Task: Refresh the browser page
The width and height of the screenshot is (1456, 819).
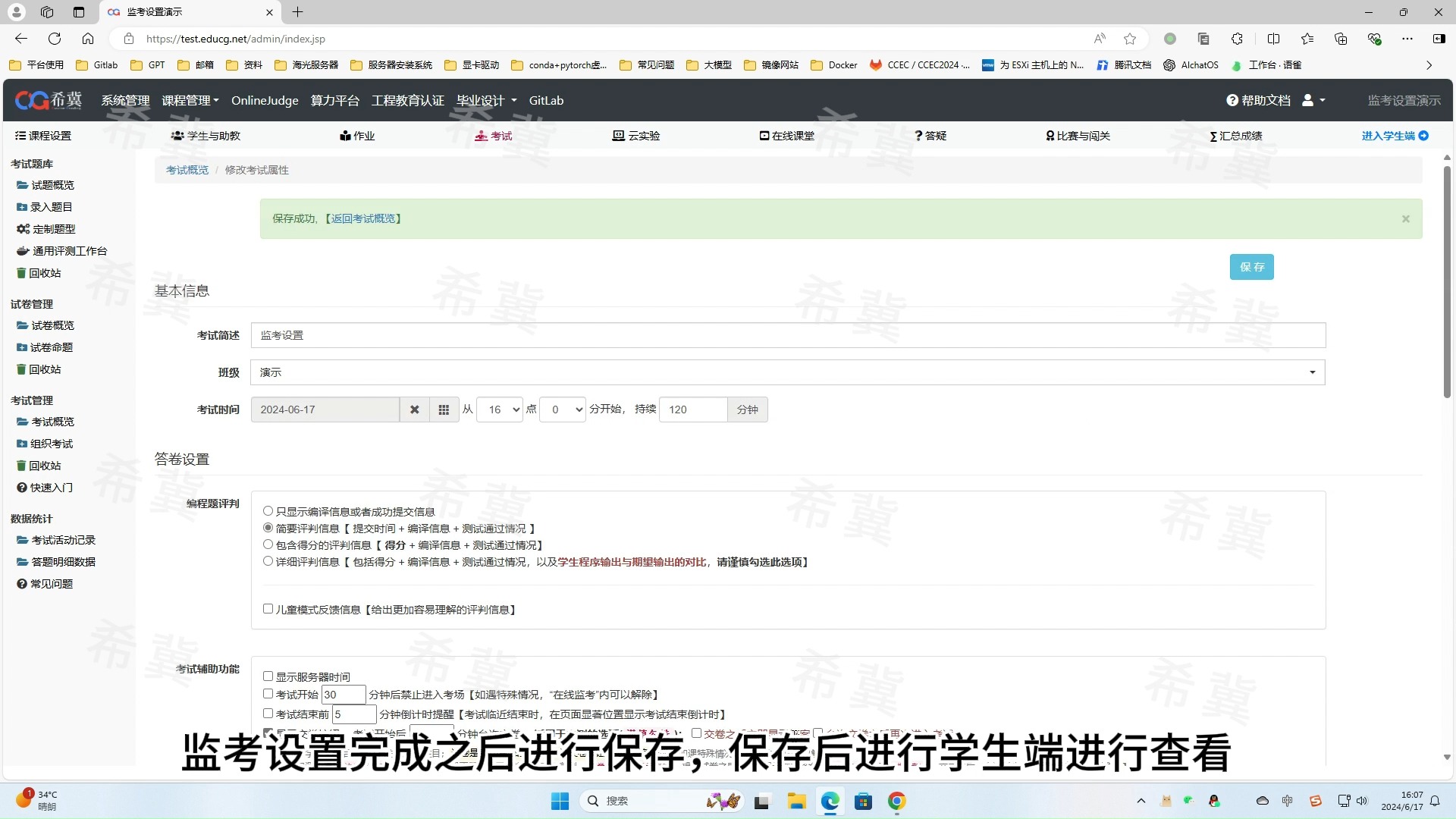Action: [x=55, y=39]
